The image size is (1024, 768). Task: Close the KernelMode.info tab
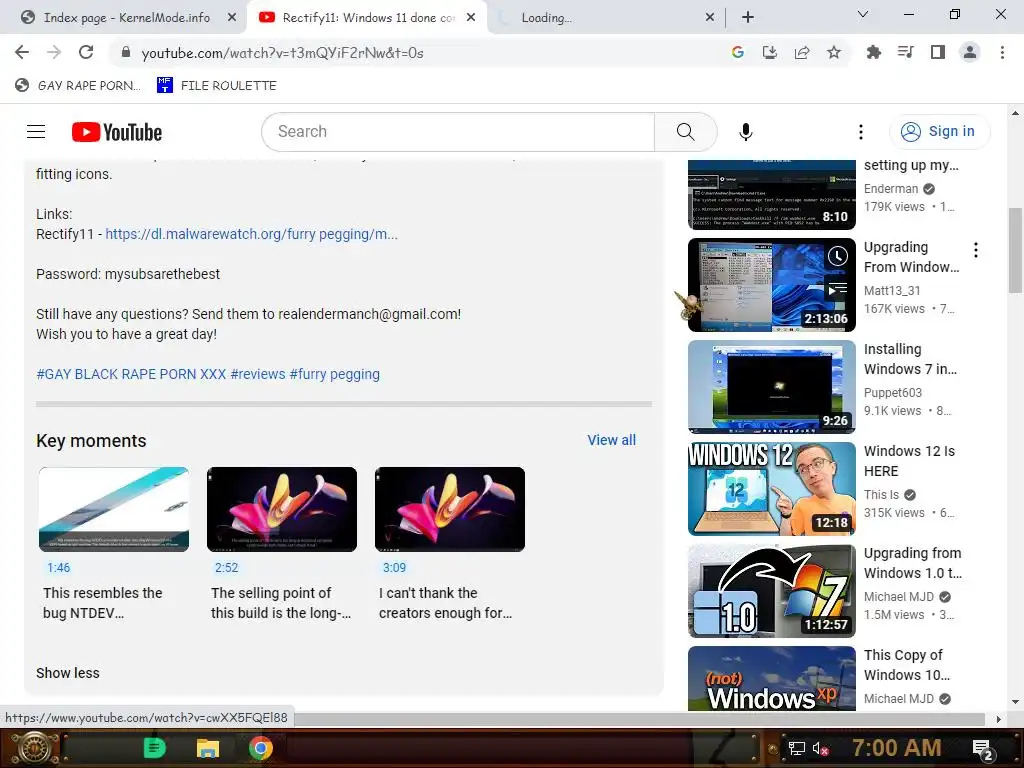232,18
